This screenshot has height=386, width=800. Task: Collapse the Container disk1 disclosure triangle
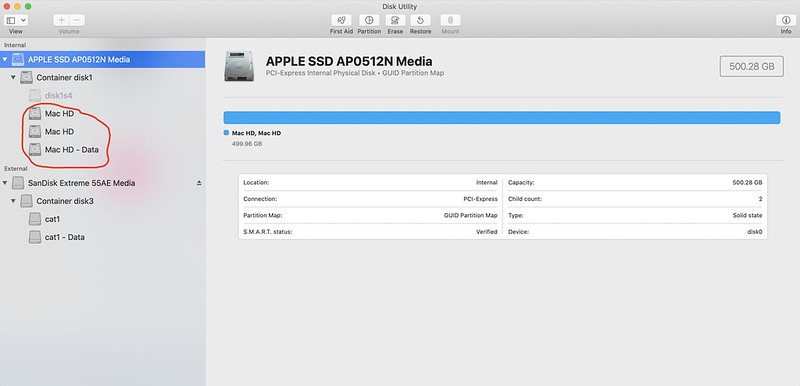click(13, 78)
